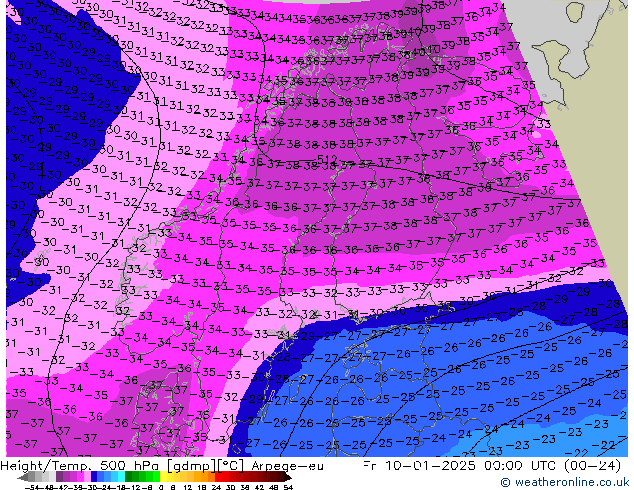The width and height of the screenshot is (634, 490).
Task: Select the dark blue legend swatch
Action: point(94,478)
